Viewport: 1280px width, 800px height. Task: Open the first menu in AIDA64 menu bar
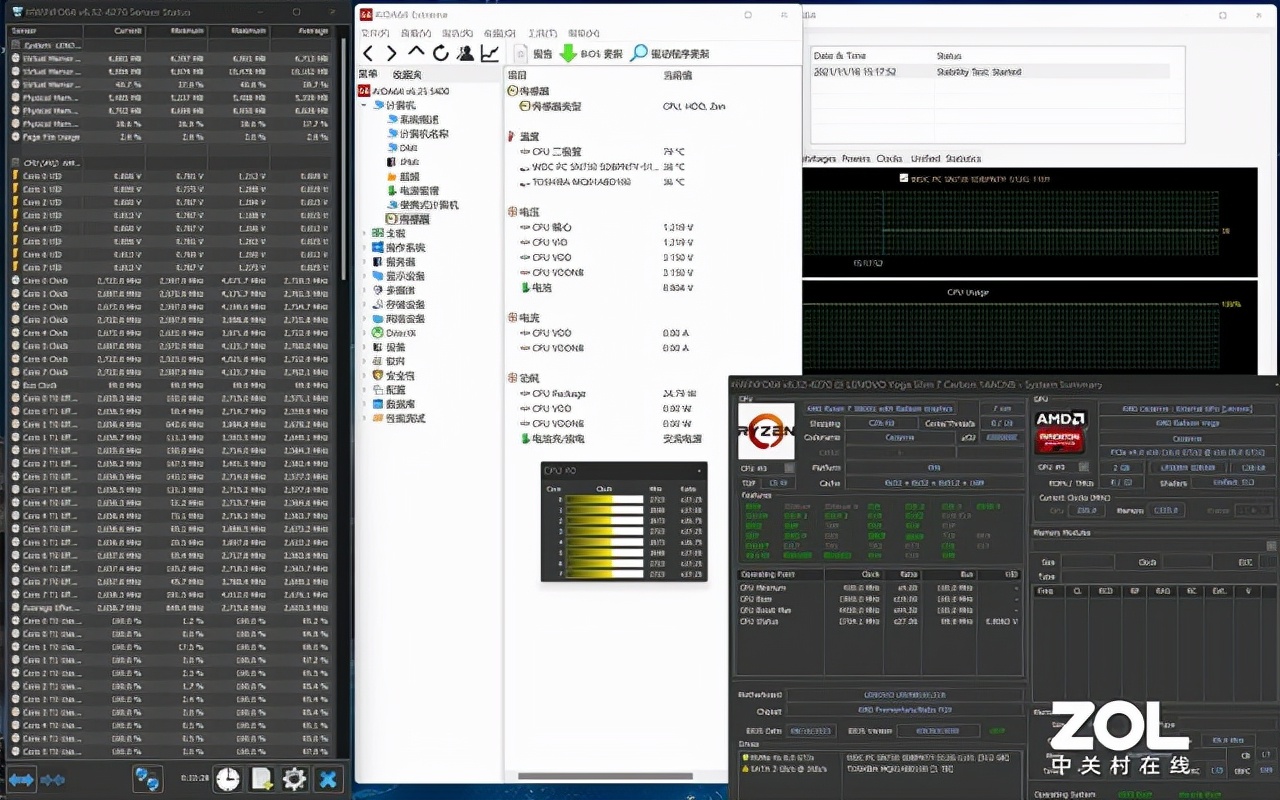coord(373,33)
